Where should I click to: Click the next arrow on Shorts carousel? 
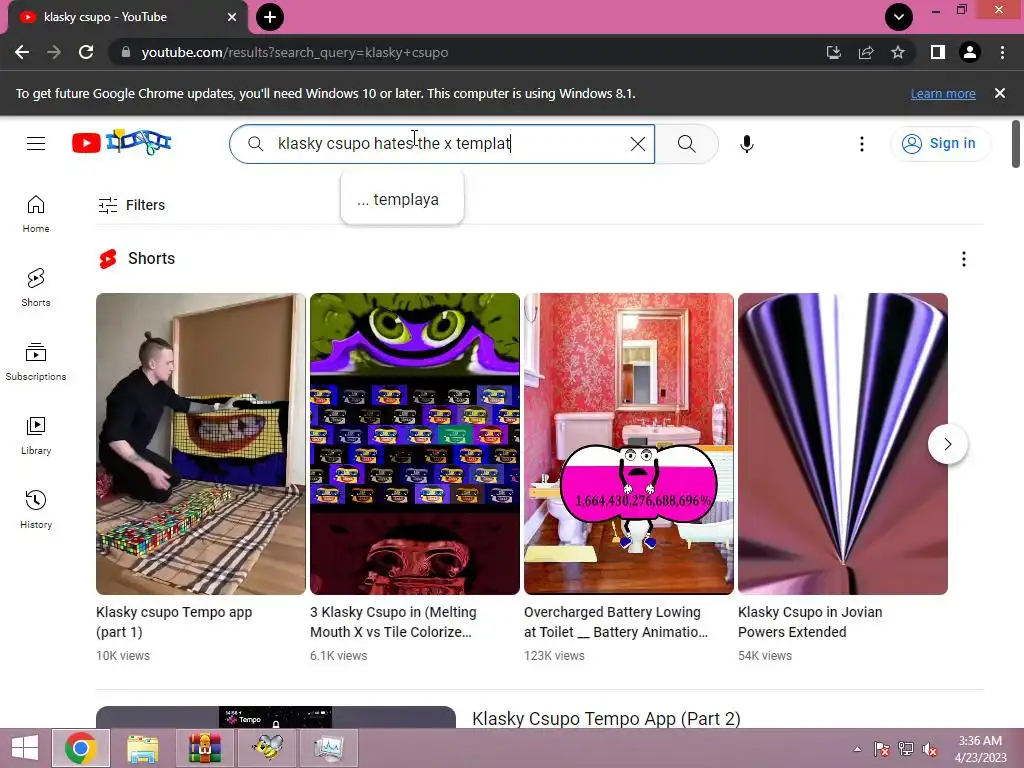[948, 444]
